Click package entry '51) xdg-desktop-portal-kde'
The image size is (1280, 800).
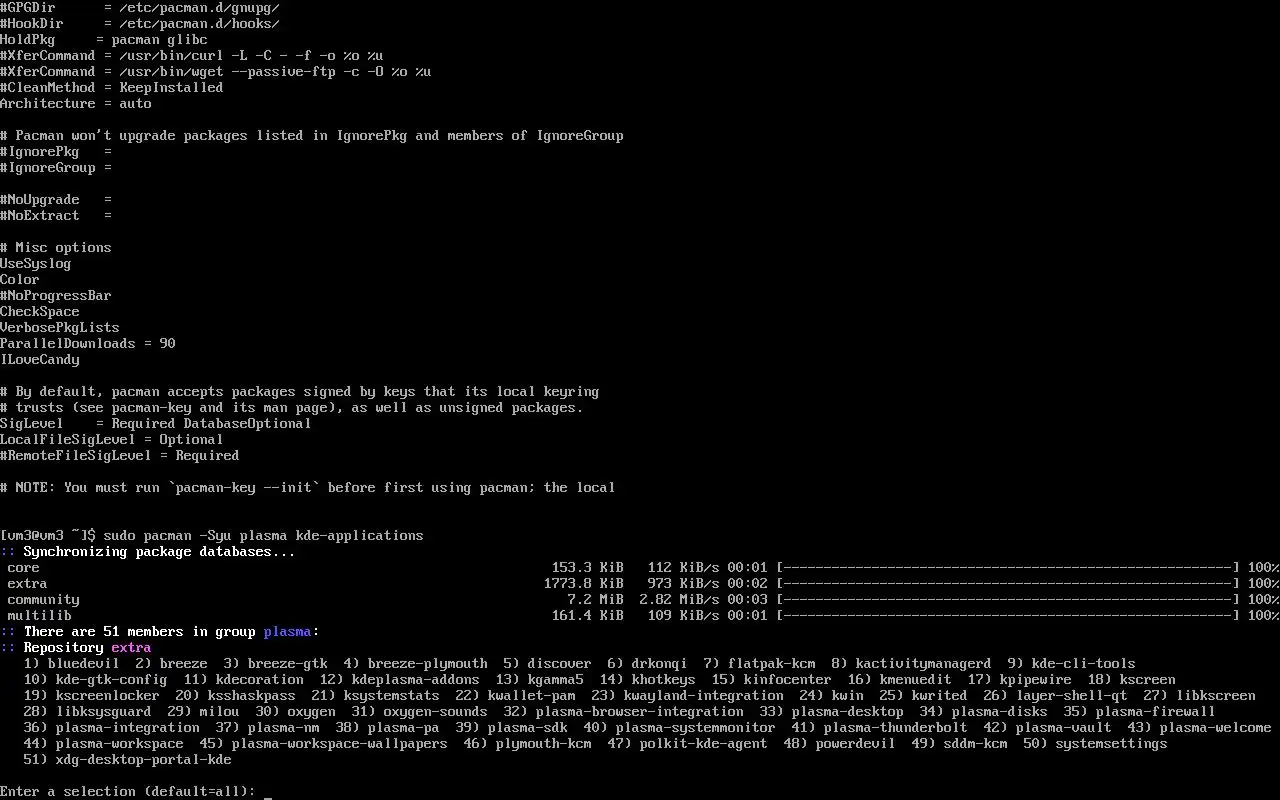tap(128, 760)
